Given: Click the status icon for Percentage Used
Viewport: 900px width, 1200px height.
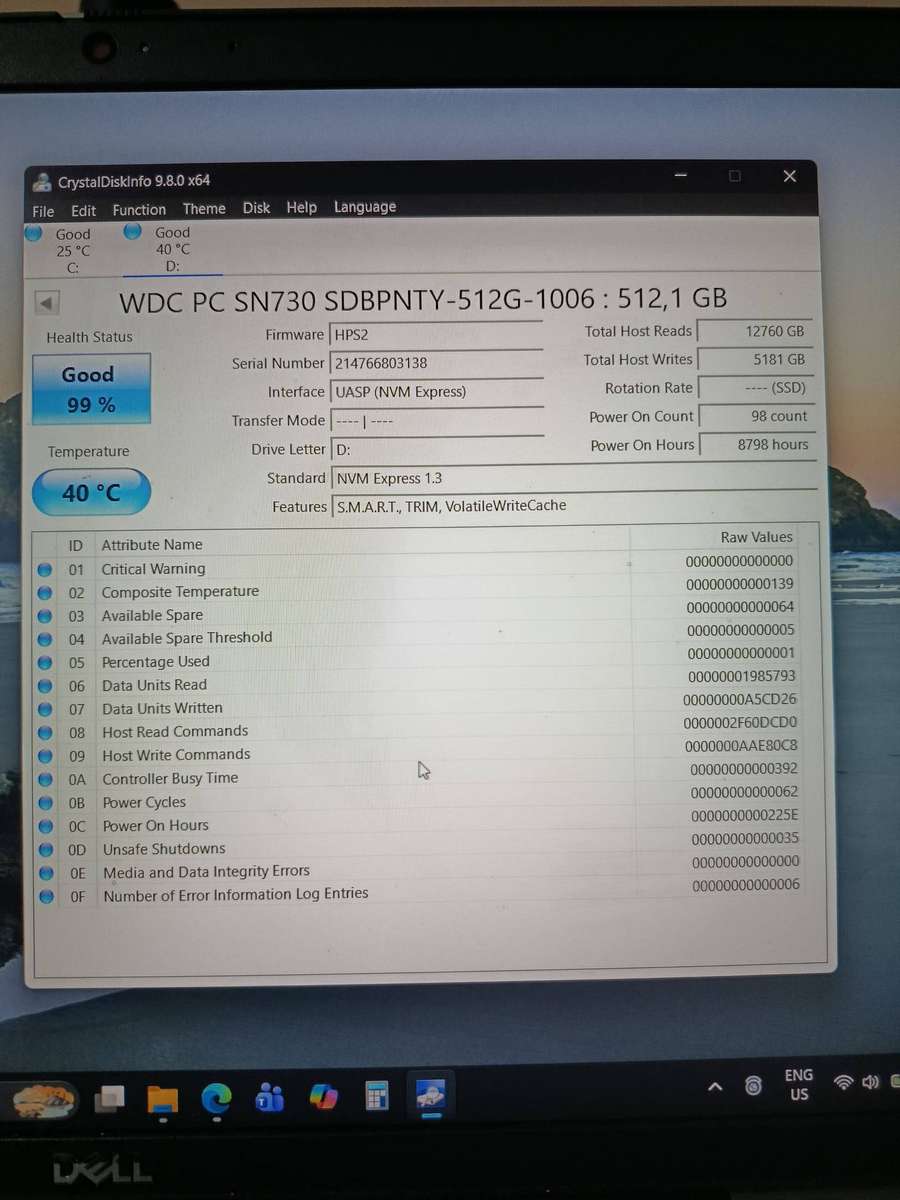Looking at the screenshot, I should pos(44,663).
